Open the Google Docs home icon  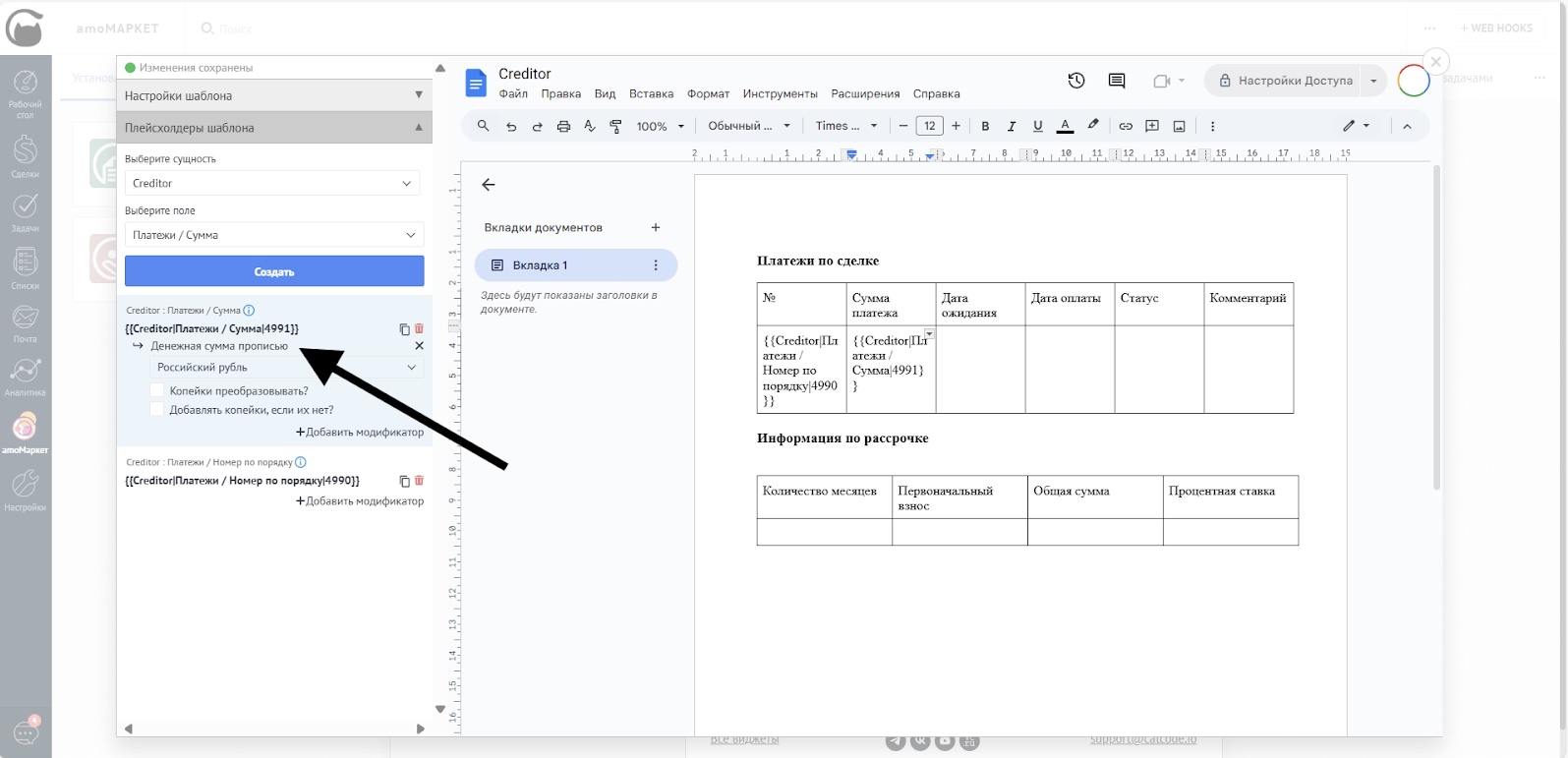pyautogui.click(x=476, y=83)
